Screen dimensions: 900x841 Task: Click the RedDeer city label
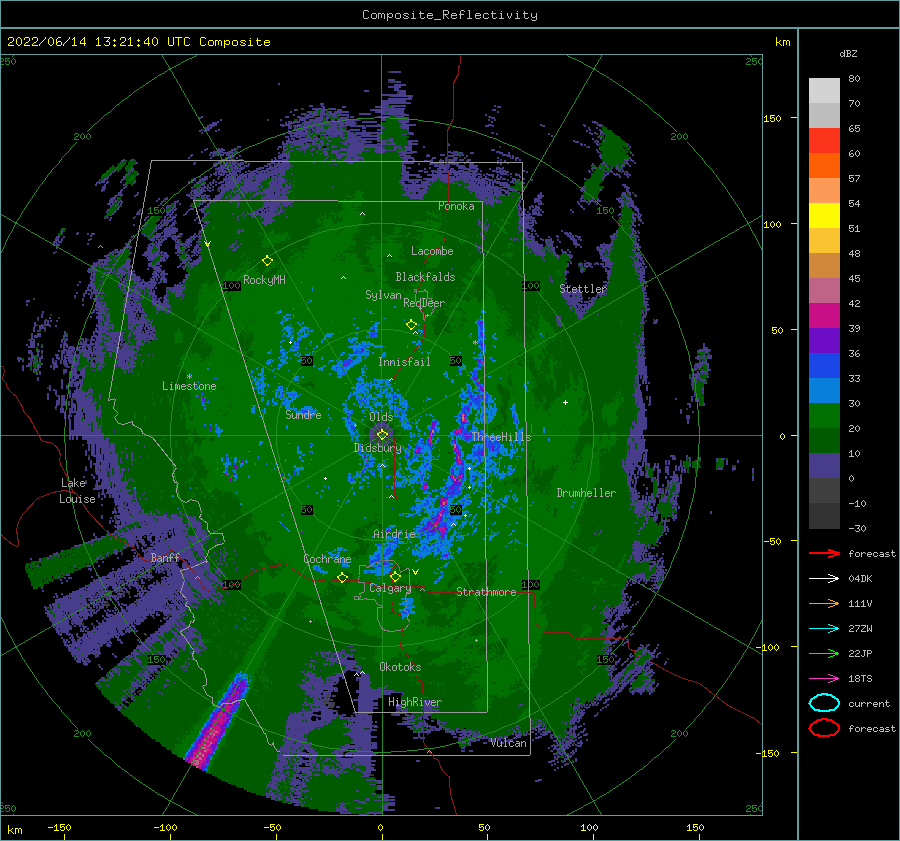click(x=424, y=303)
